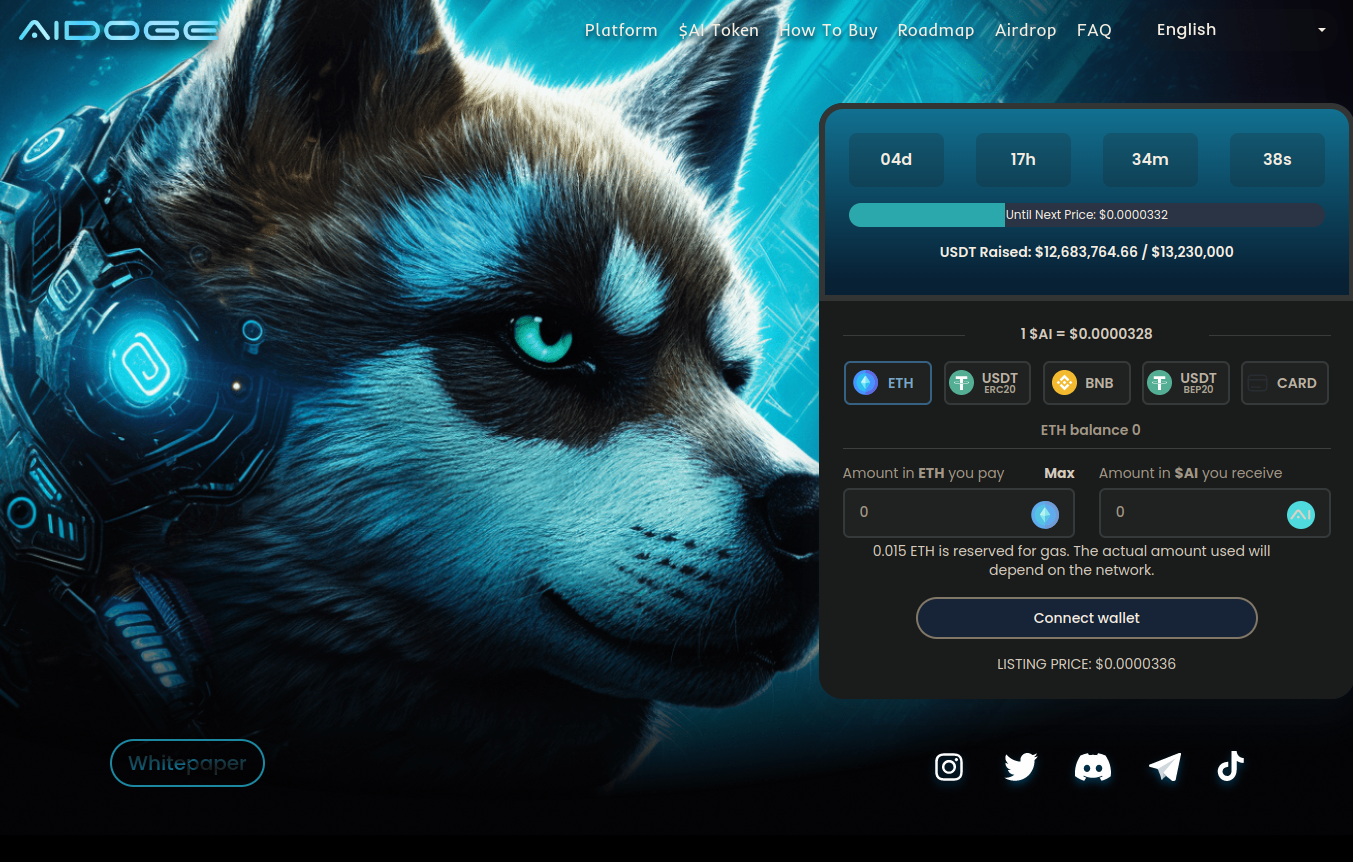Viewport: 1353px width, 862px height.
Task: Open the Twitter bird icon
Action: [1020, 767]
